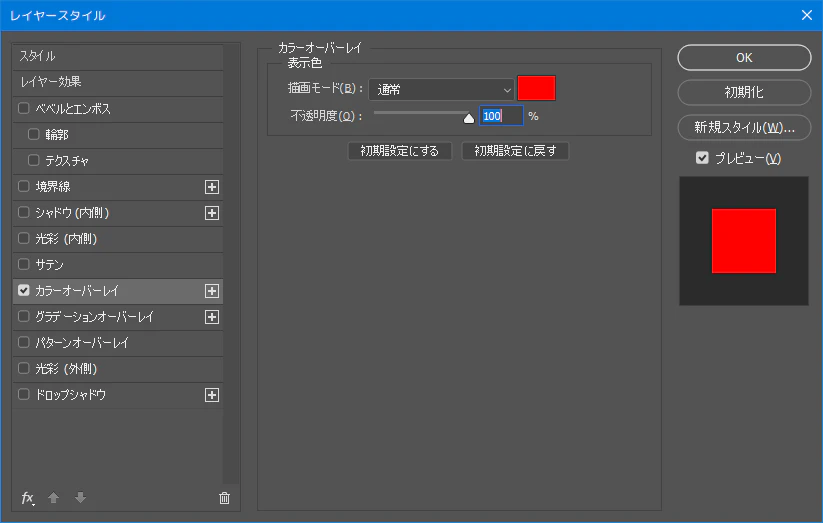Delete effect using the trash icon
823x523 pixels.
pos(224,498)
